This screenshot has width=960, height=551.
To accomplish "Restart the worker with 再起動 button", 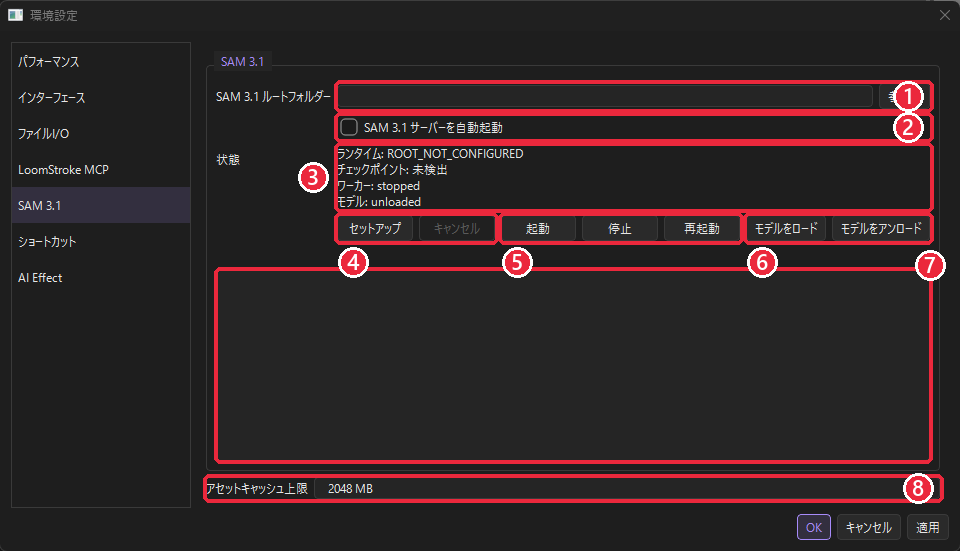I will click(702, 228).
